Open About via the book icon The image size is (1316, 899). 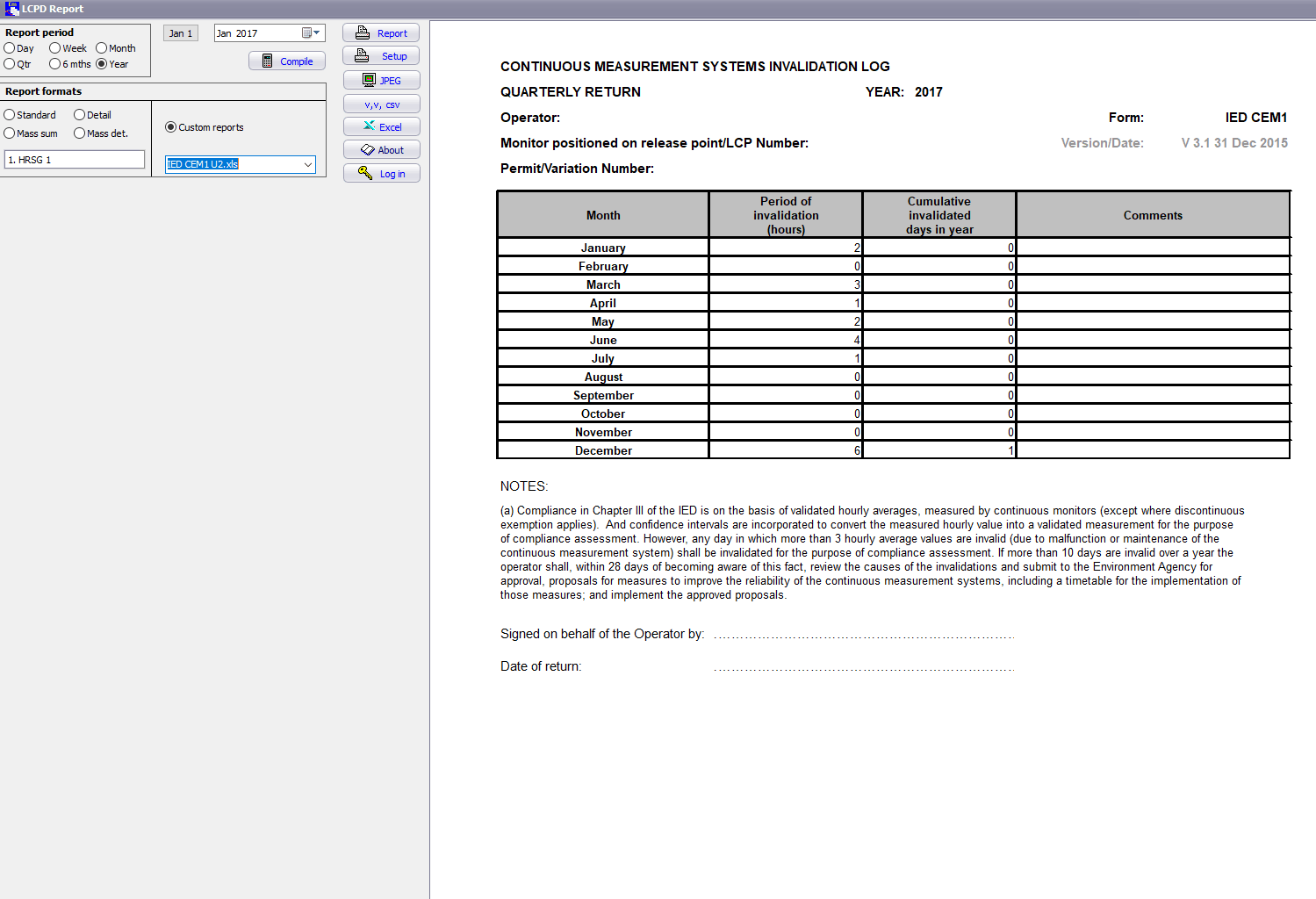point(368,150)
